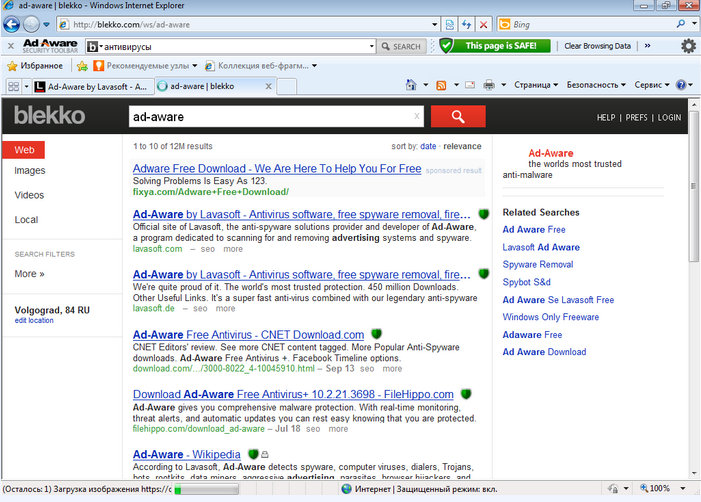Click the Print icon
Image resolution: width=701 pixels, height=502 pixels.
[489, 85]
